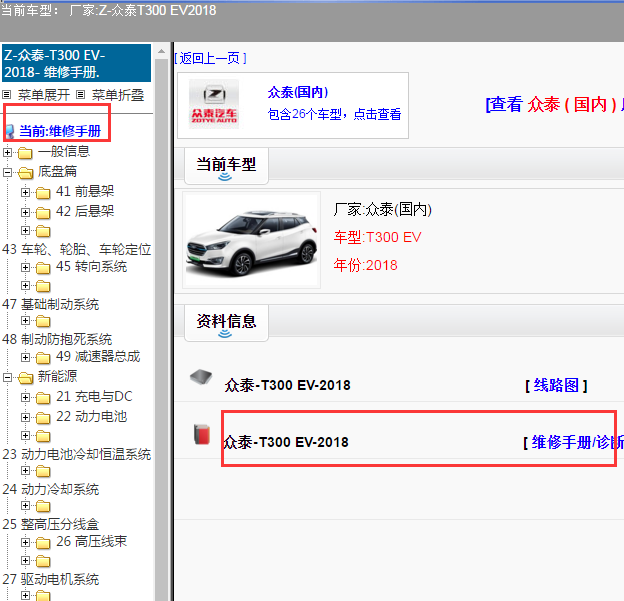Click the Zotye brand logo image

pyautogui.click(x=214, y=104)
